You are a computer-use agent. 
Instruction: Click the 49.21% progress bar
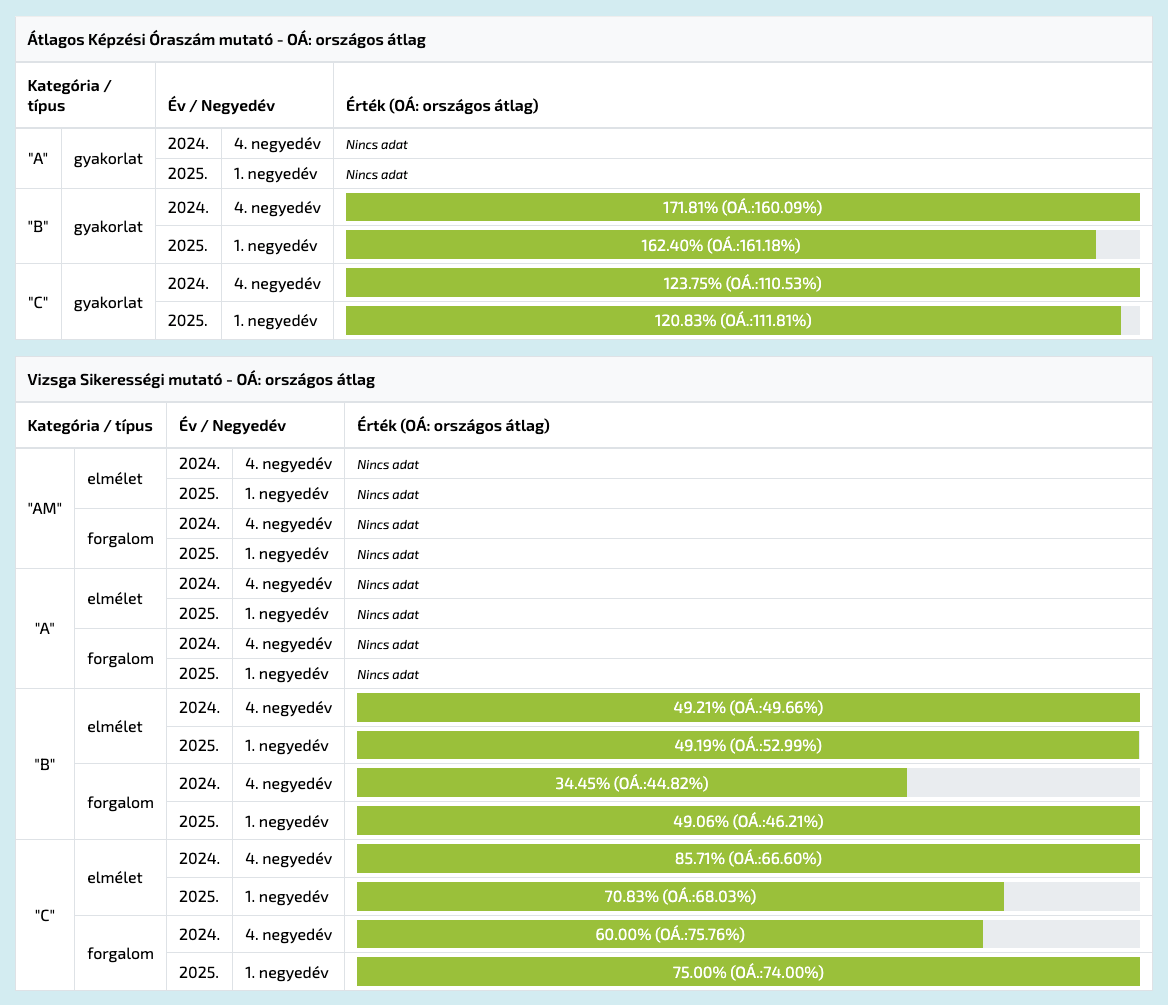(x=748, y=707)
